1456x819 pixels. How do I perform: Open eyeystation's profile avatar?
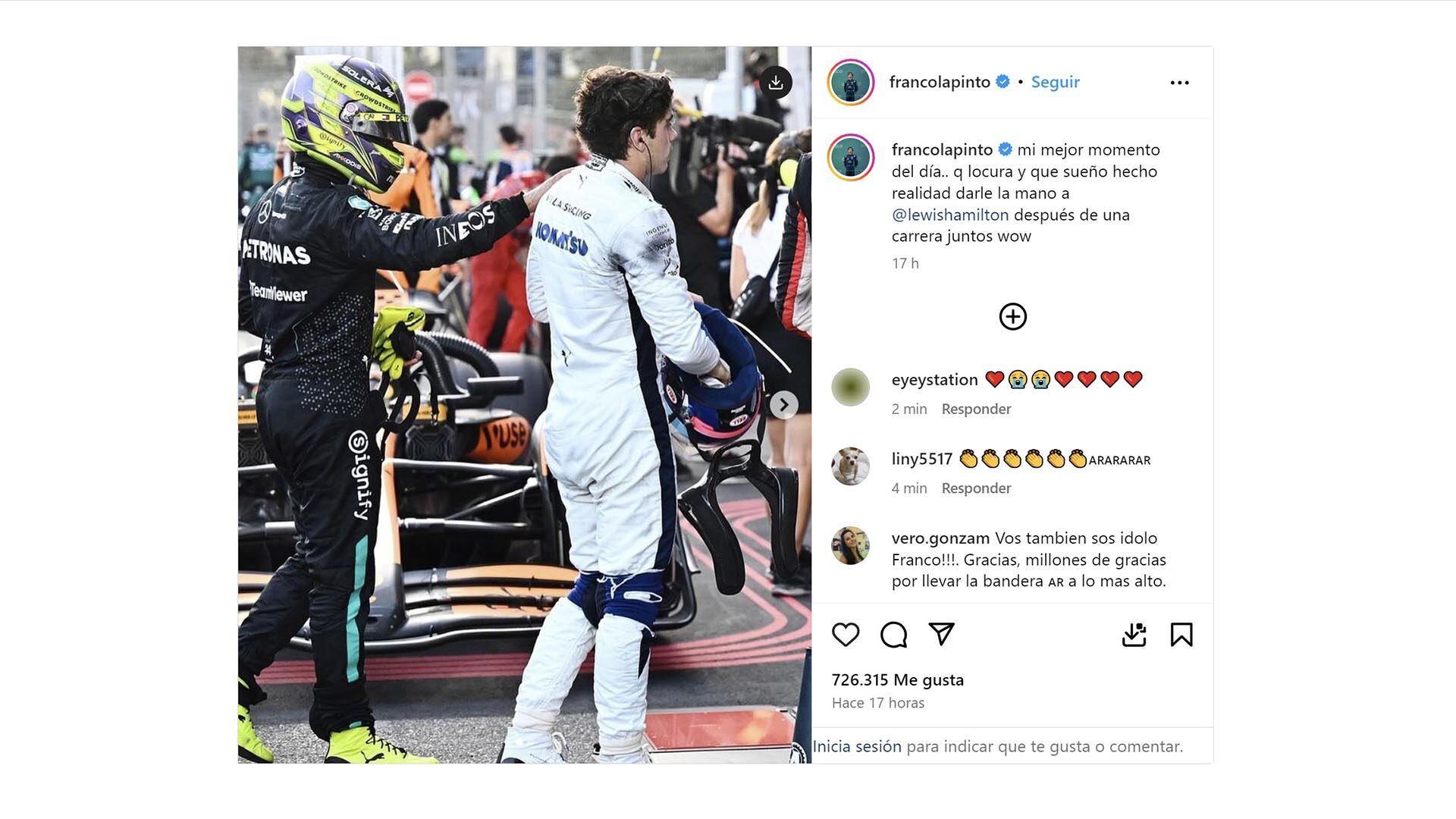coord(850,387)
